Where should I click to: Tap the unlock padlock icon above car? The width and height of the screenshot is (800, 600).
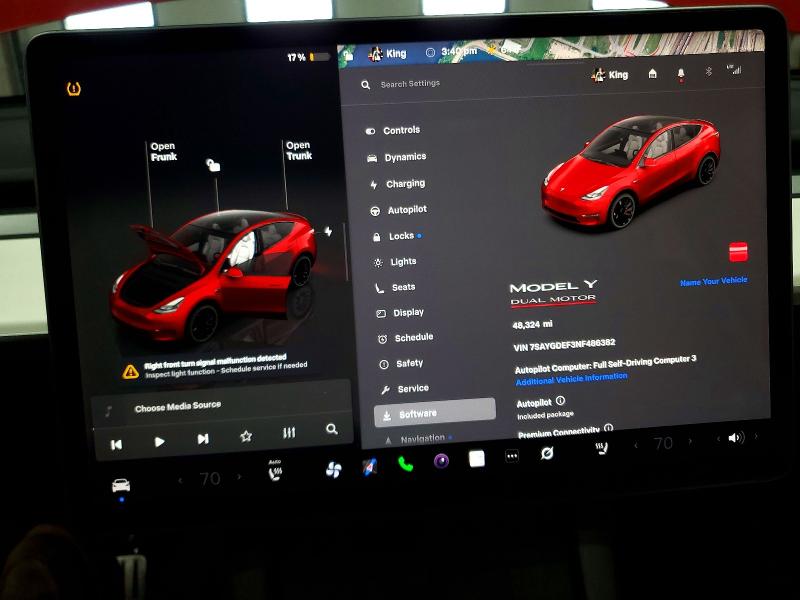tap(213, 165)
